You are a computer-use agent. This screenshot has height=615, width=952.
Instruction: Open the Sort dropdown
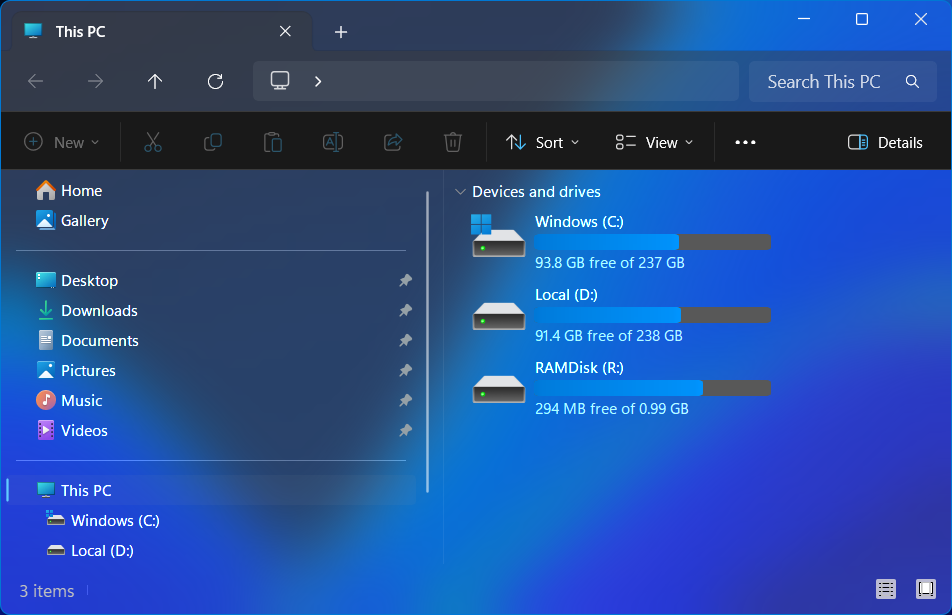click(x=543, y=142)
